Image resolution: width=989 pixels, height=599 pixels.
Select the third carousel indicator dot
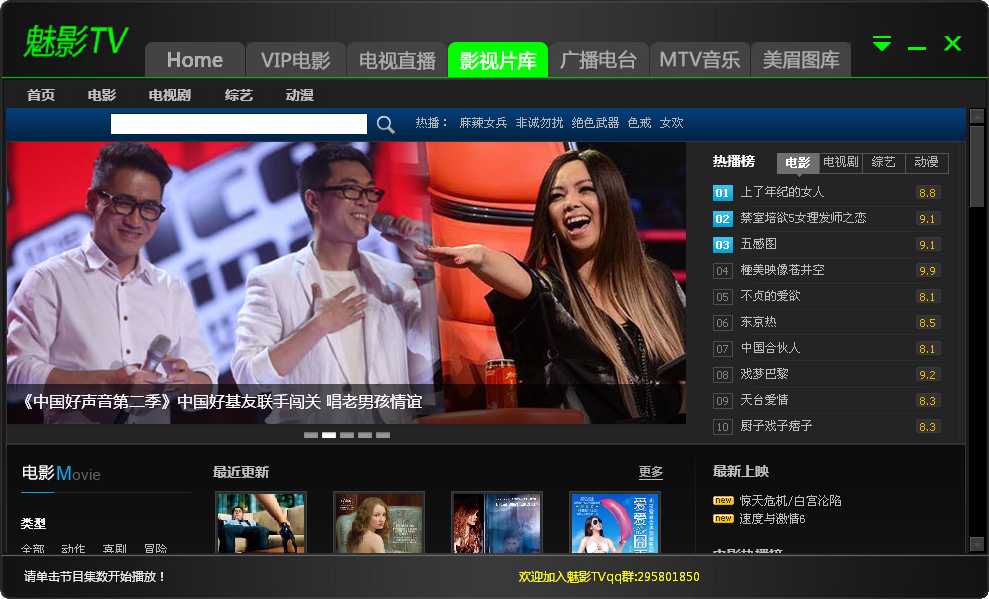[x=347, y=435]
